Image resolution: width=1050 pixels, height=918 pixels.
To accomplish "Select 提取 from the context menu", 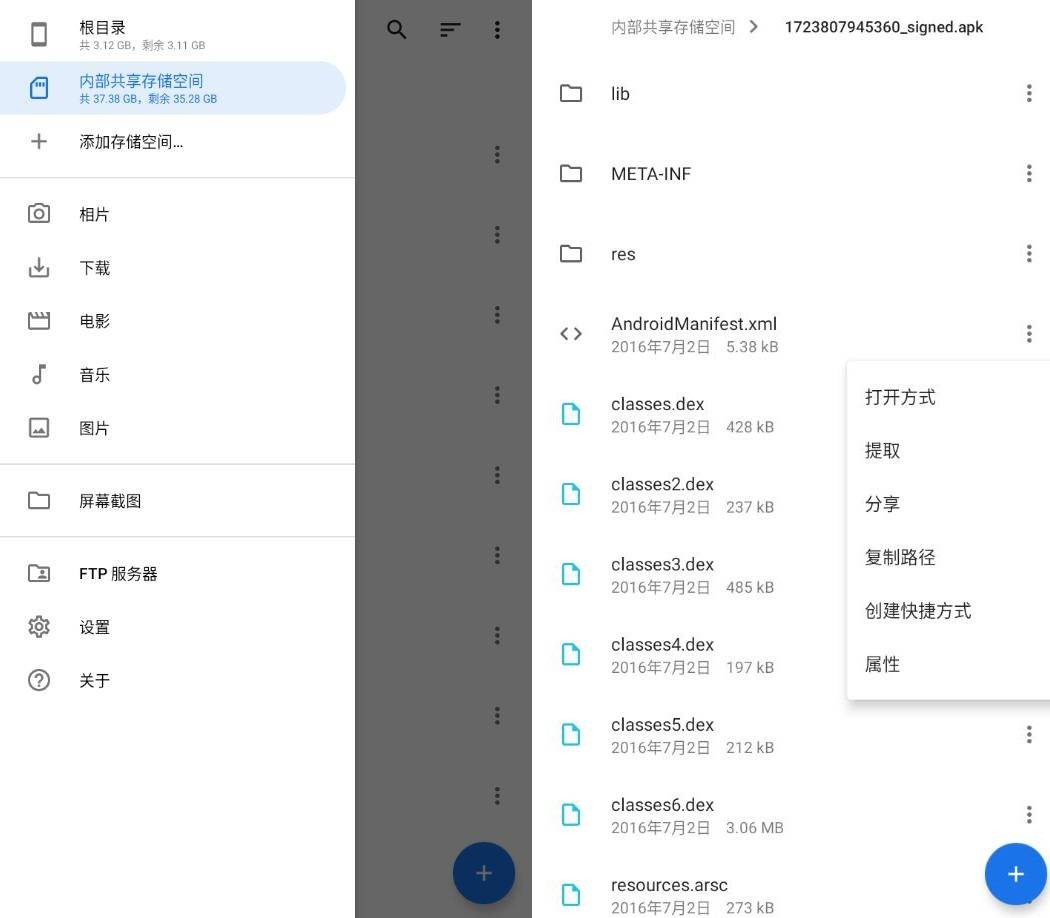I will [x=883, y=451].
